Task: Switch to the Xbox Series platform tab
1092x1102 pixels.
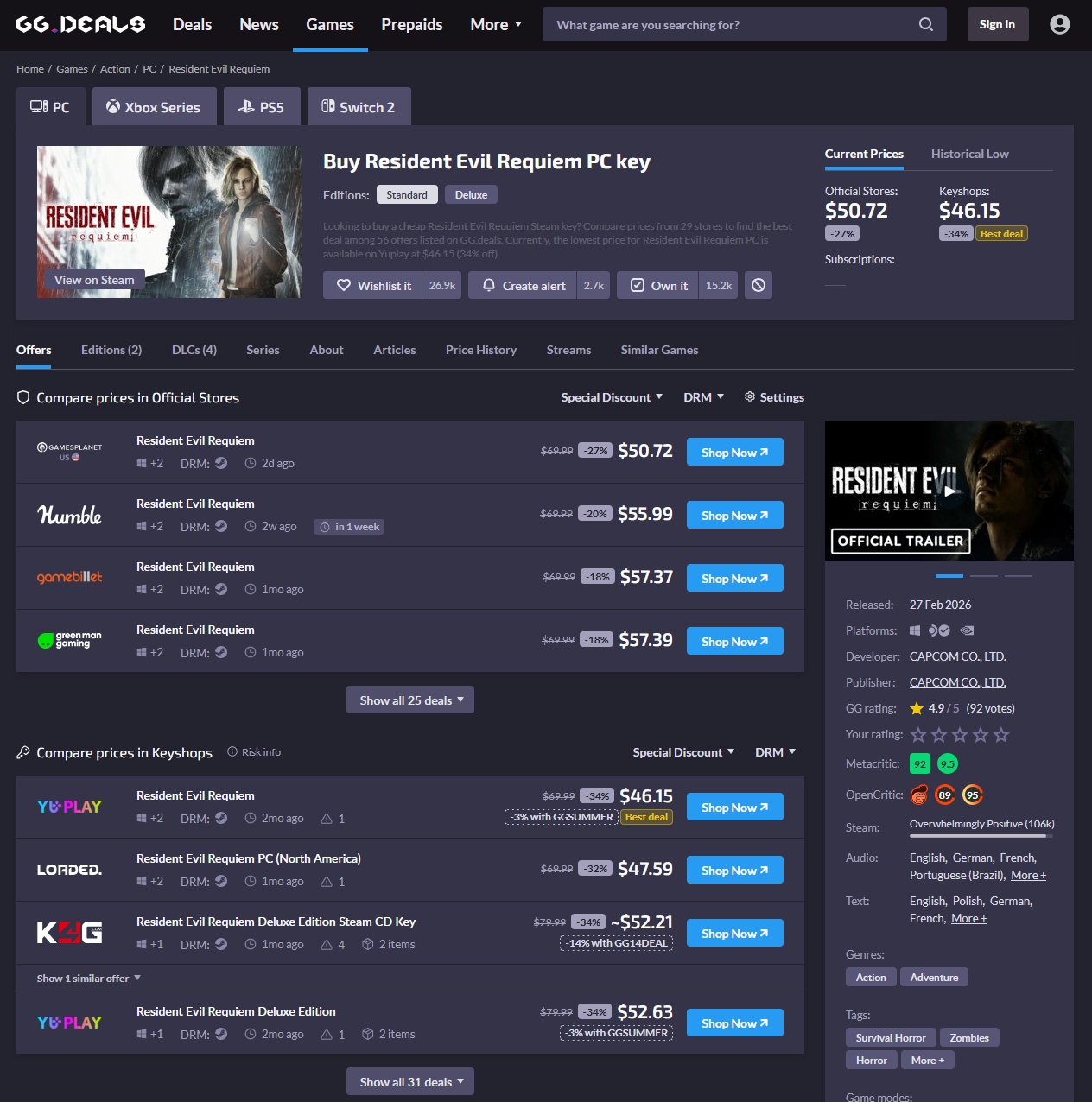Action: click(x=155, y=106)
